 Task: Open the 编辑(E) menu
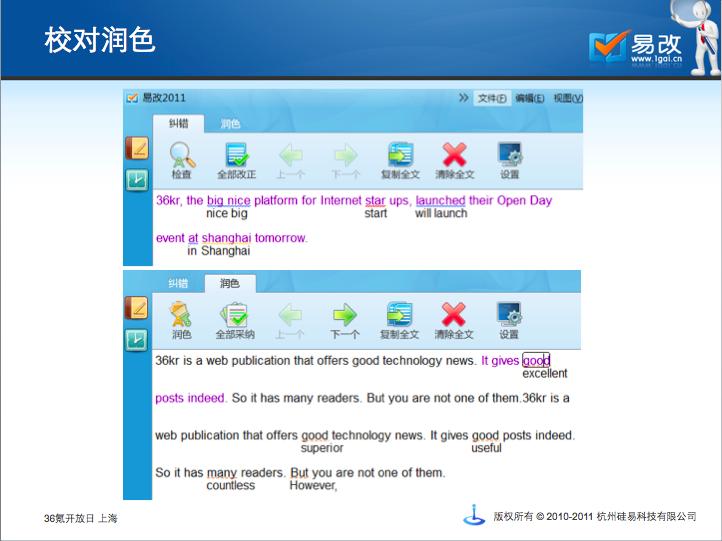click(x=530, y=98)
